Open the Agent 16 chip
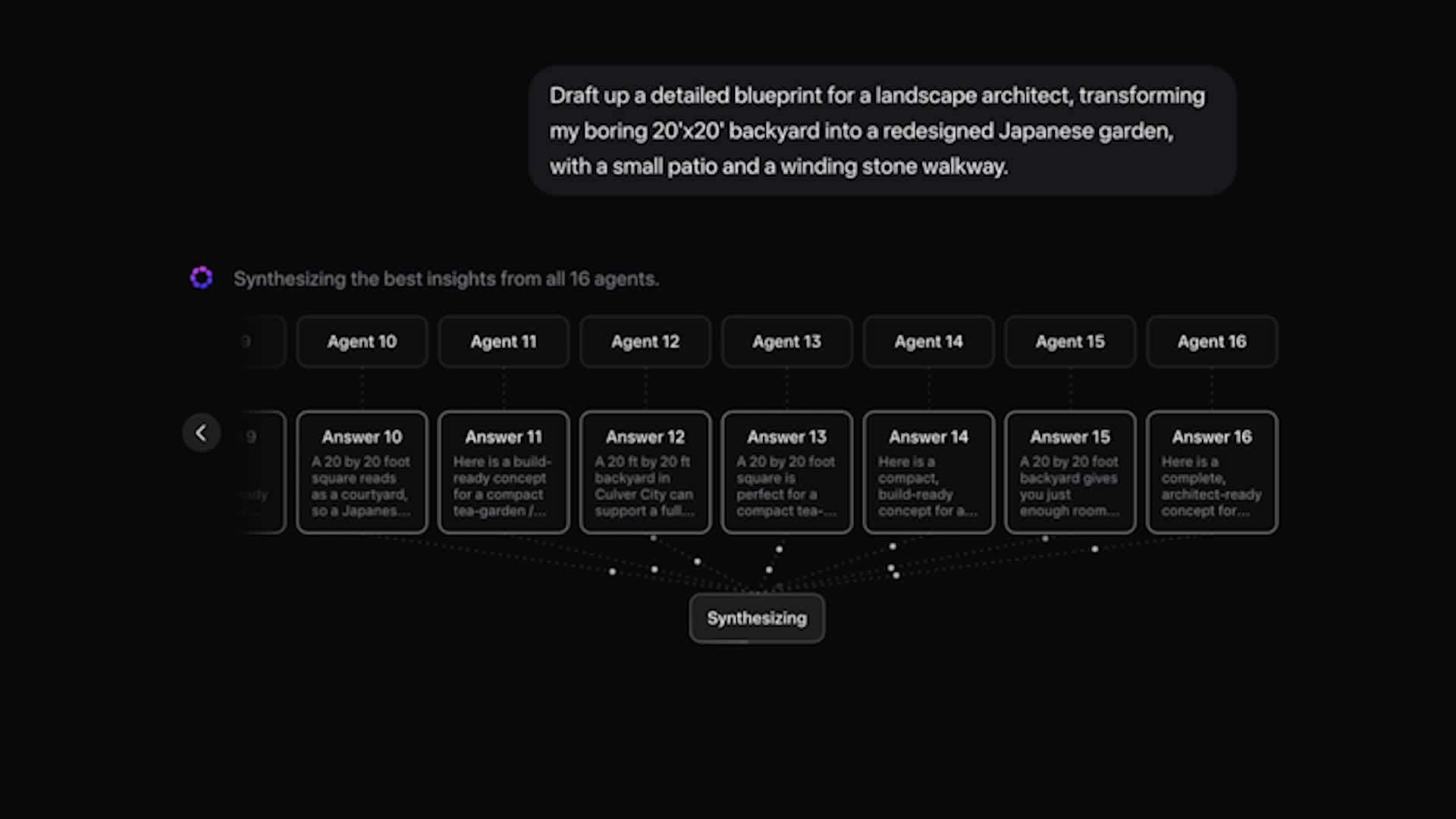The height and width of the screenshot is (819, 1456). click(1212, 342)
